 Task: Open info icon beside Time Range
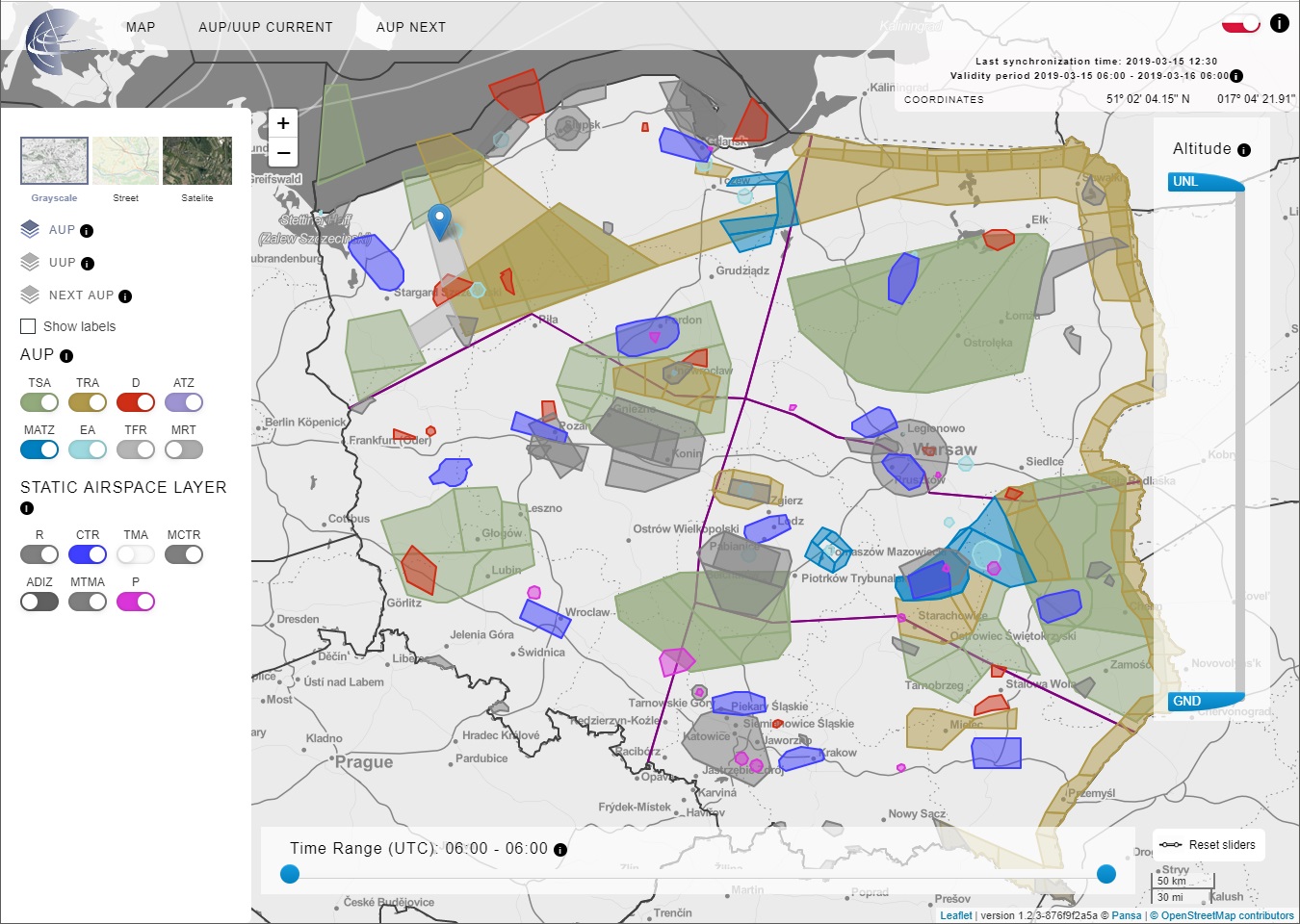click(560, 850)
